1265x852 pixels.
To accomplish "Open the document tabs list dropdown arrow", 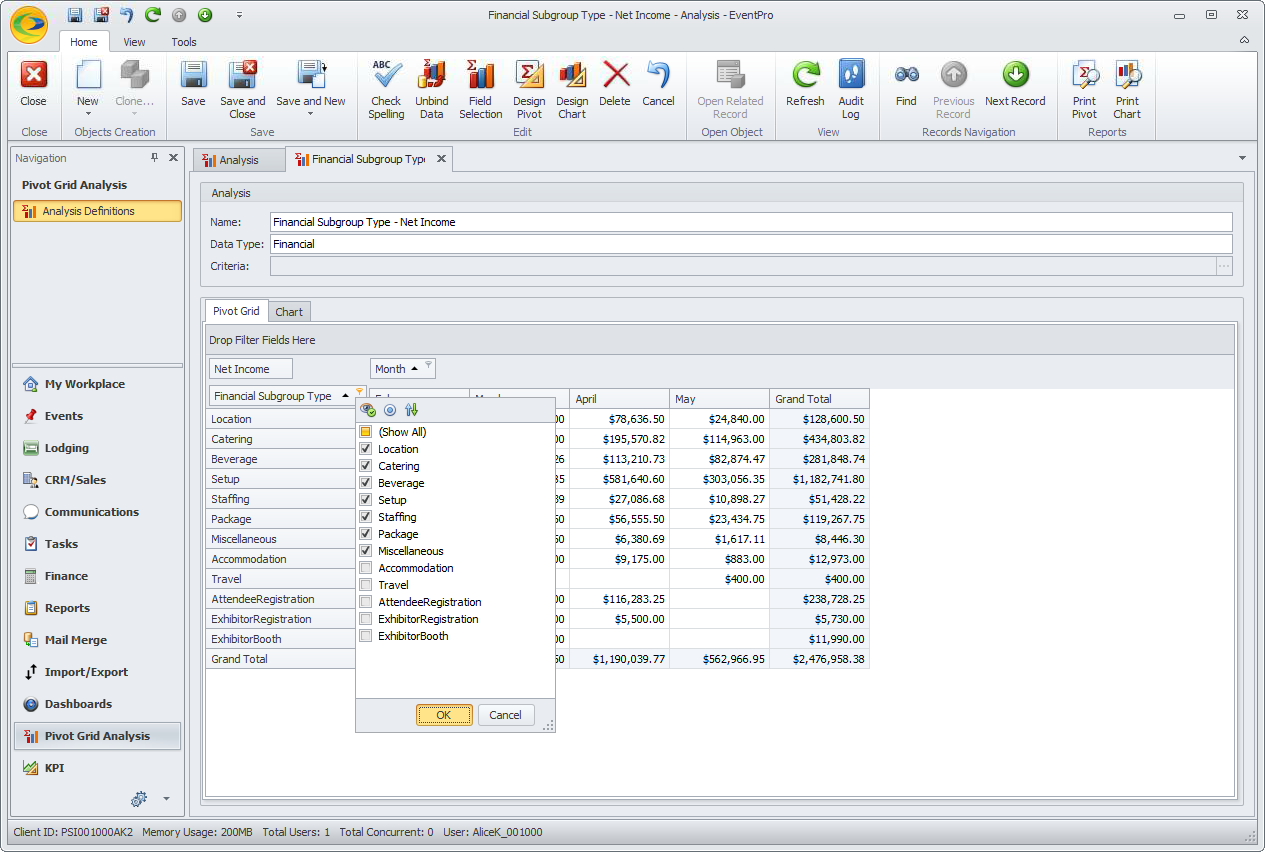I will 1242,158.
